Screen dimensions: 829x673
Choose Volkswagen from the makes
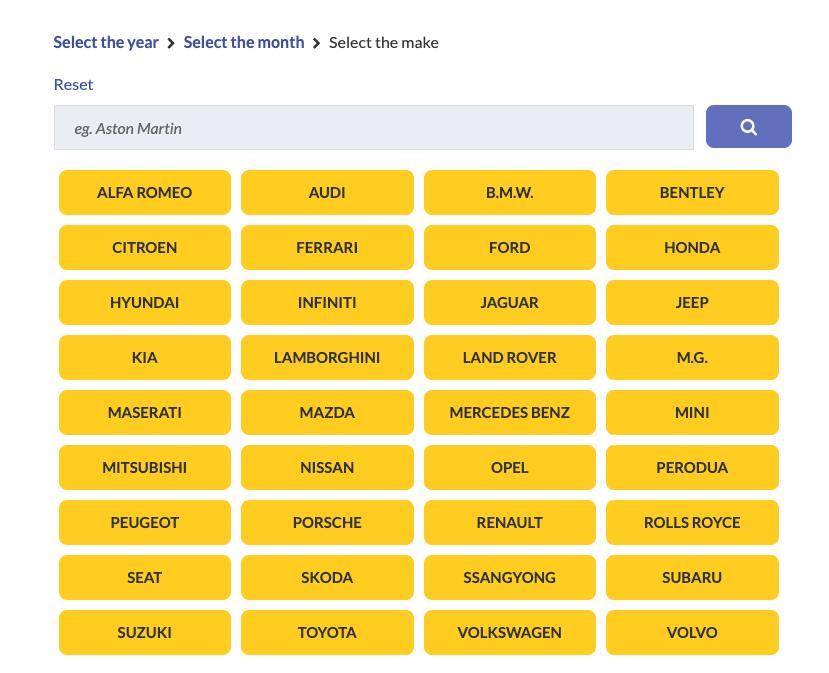click(x=509, y=632)
